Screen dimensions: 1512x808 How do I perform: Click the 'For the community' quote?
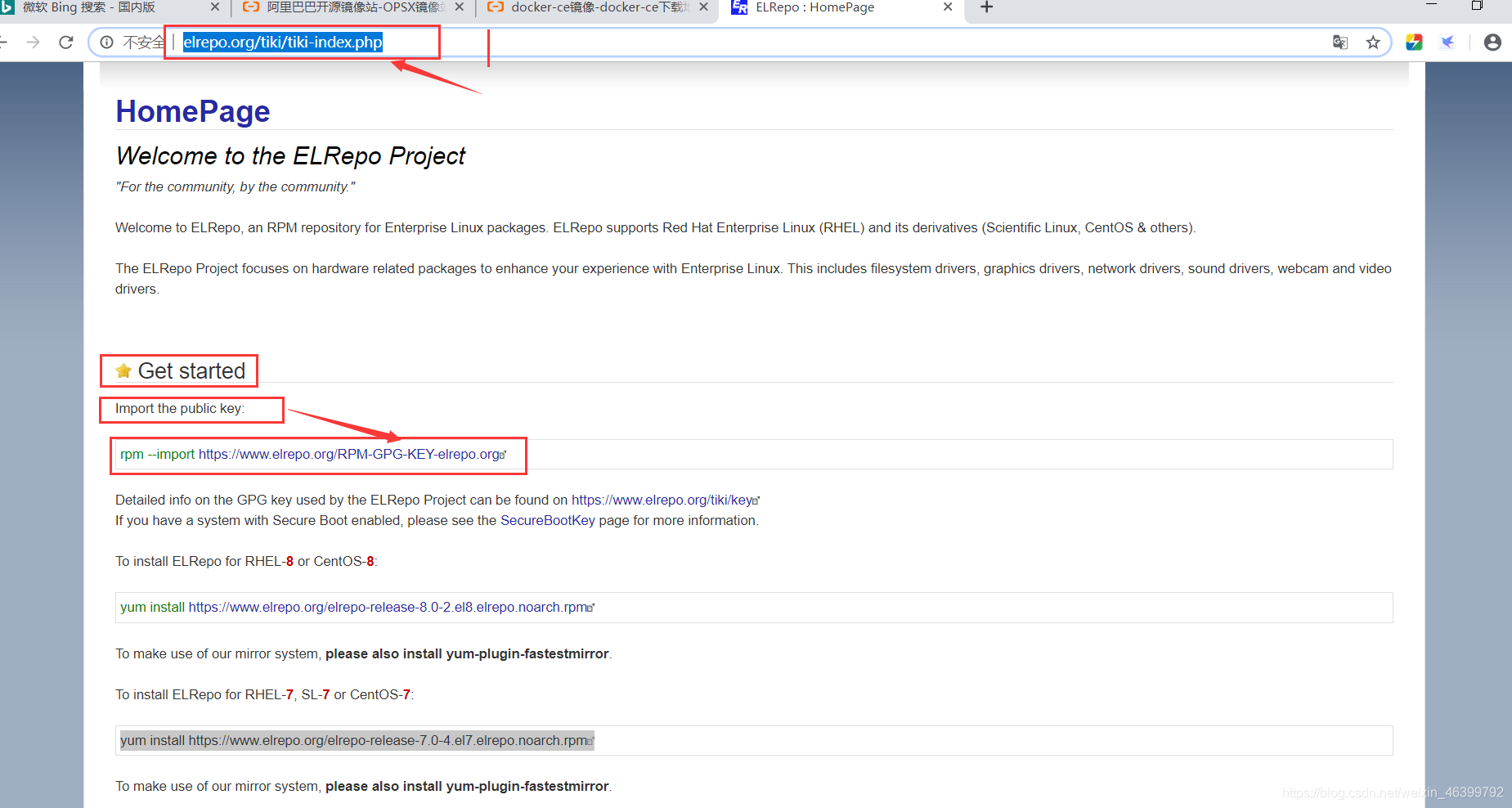click(236, 187)
